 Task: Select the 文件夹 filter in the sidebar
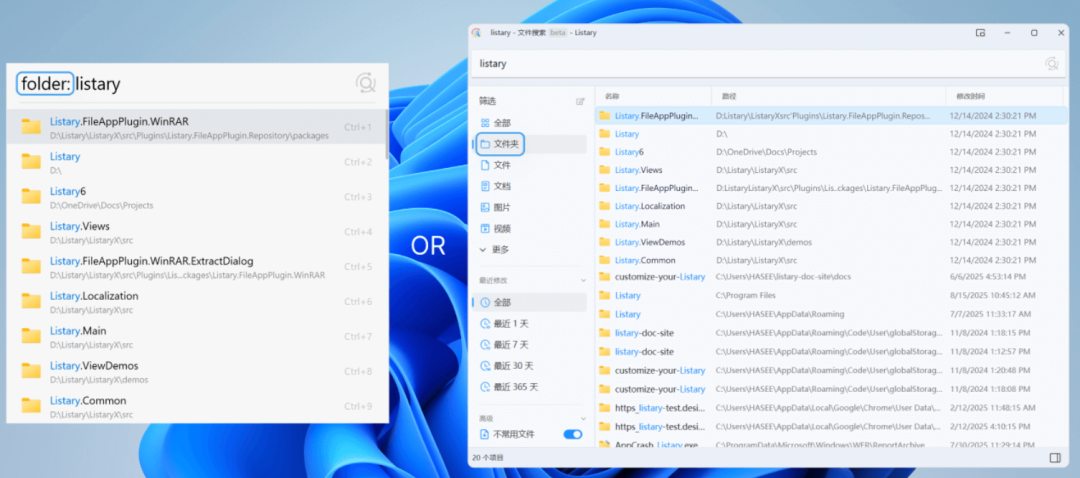click(x=530, y=144)
